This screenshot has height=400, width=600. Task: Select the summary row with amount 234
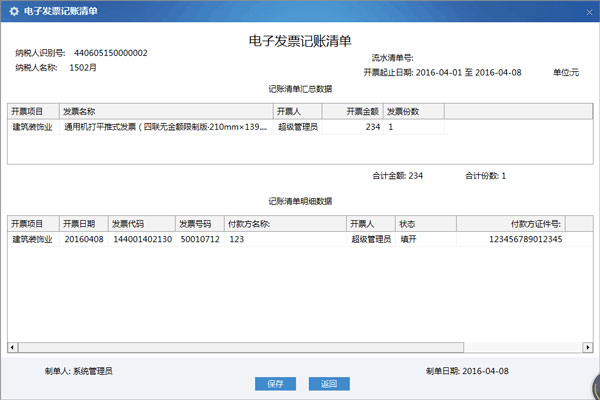[x=200, y=127]
